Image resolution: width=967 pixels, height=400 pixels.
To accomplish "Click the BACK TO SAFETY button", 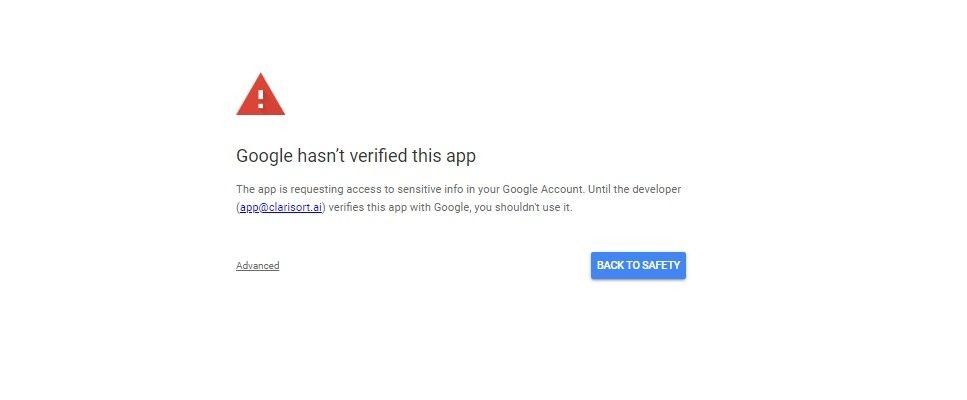I will coord(638,266).
